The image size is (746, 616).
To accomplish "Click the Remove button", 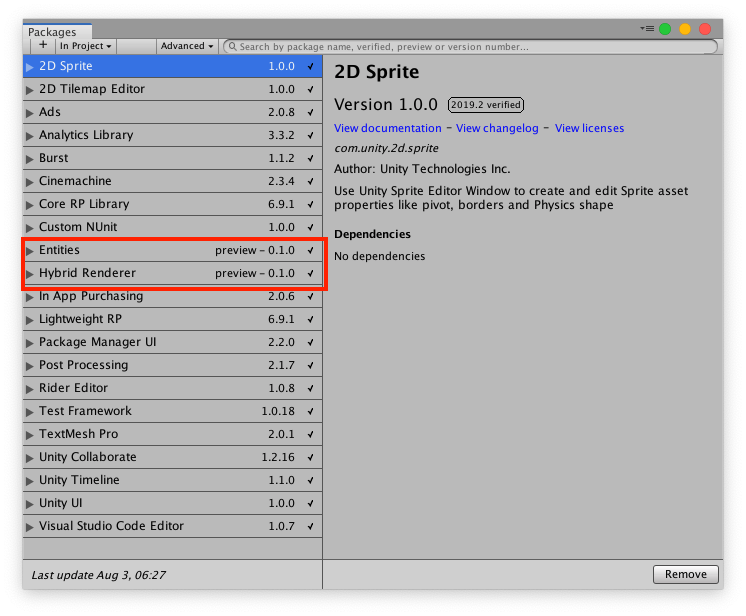I will (x=686, y=574).
